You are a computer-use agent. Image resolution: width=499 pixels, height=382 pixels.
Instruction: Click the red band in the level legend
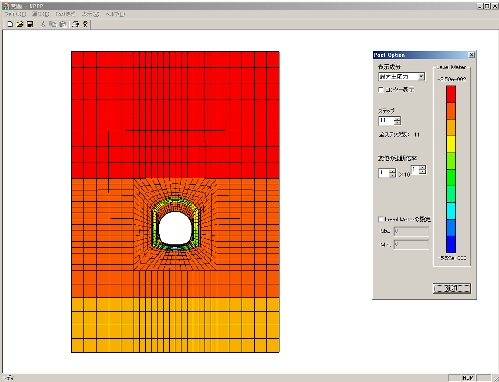(x=451, y=94)
